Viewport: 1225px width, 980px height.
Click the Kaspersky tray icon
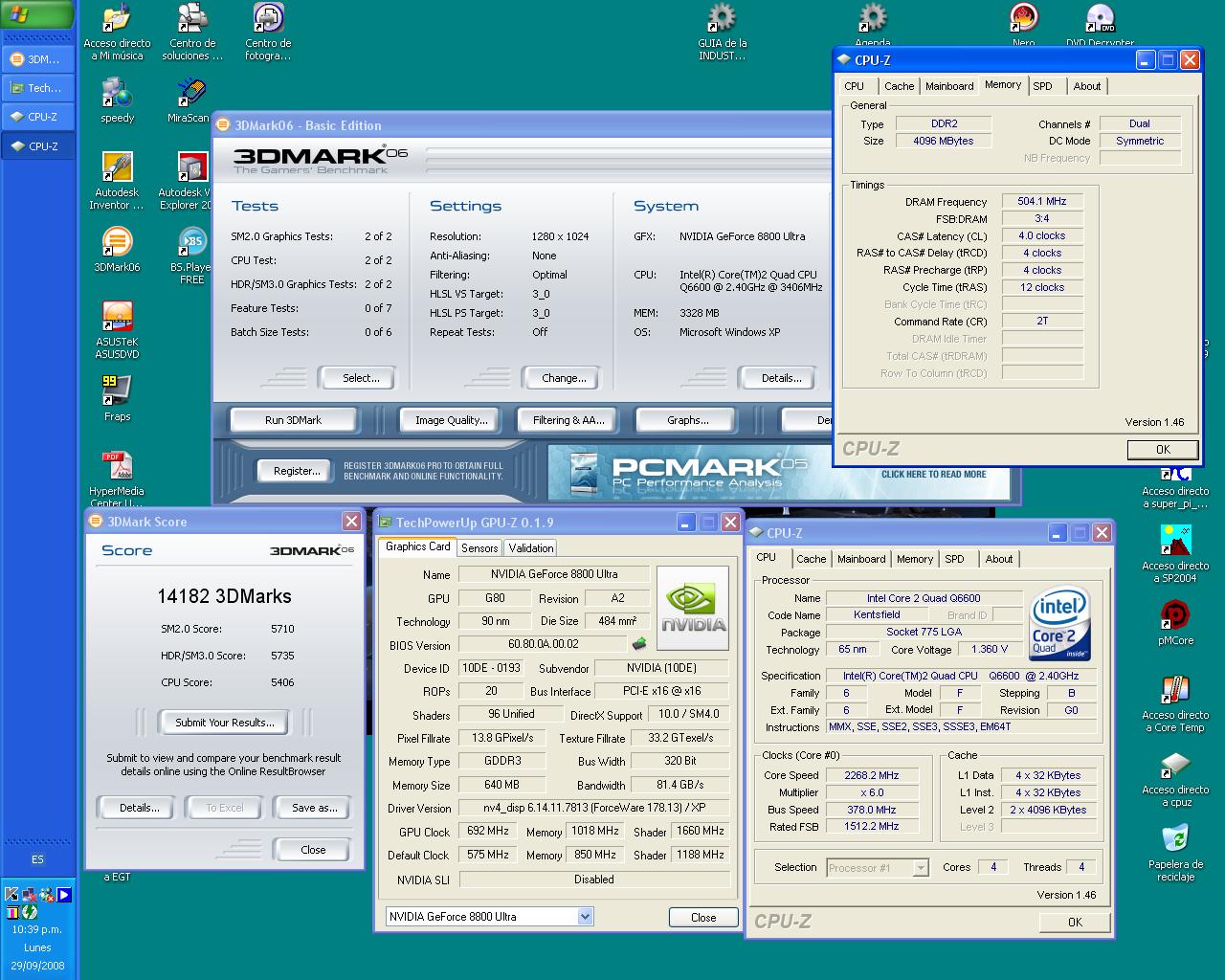[x=11, y=895]
